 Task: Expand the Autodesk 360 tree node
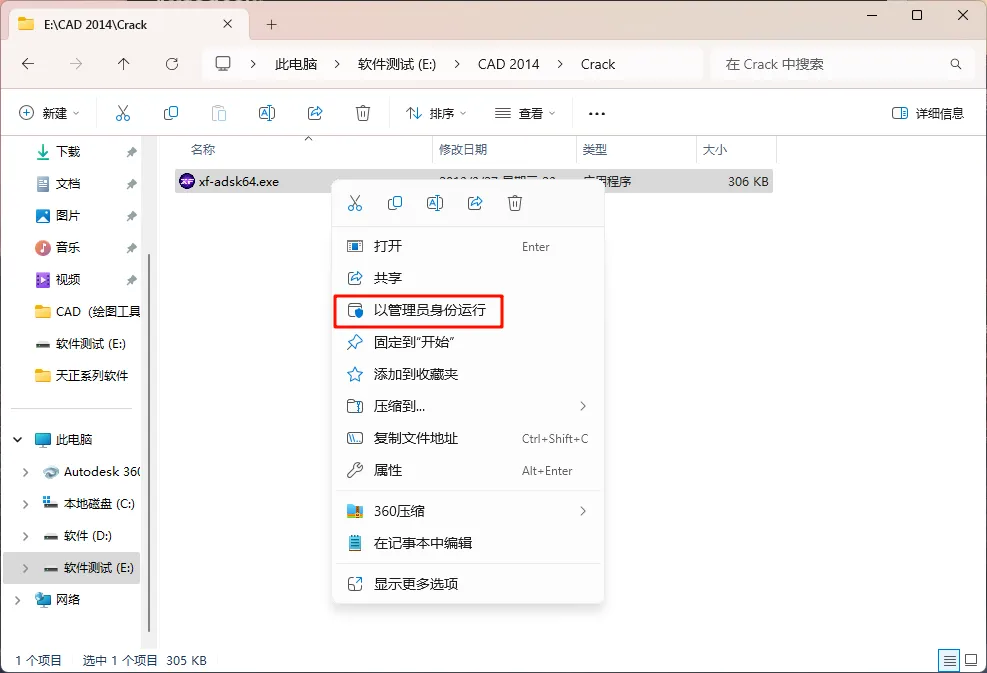click(x=25, y=472)
